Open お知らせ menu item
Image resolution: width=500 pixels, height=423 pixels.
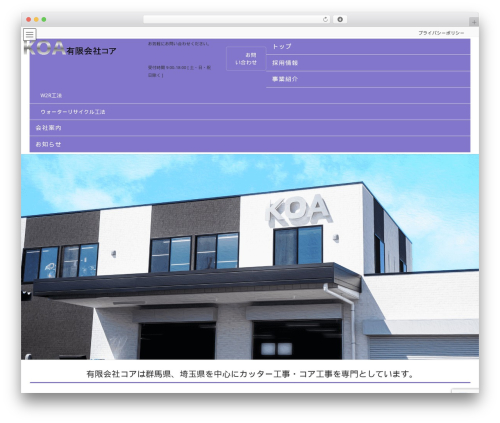tap(250, 144)
